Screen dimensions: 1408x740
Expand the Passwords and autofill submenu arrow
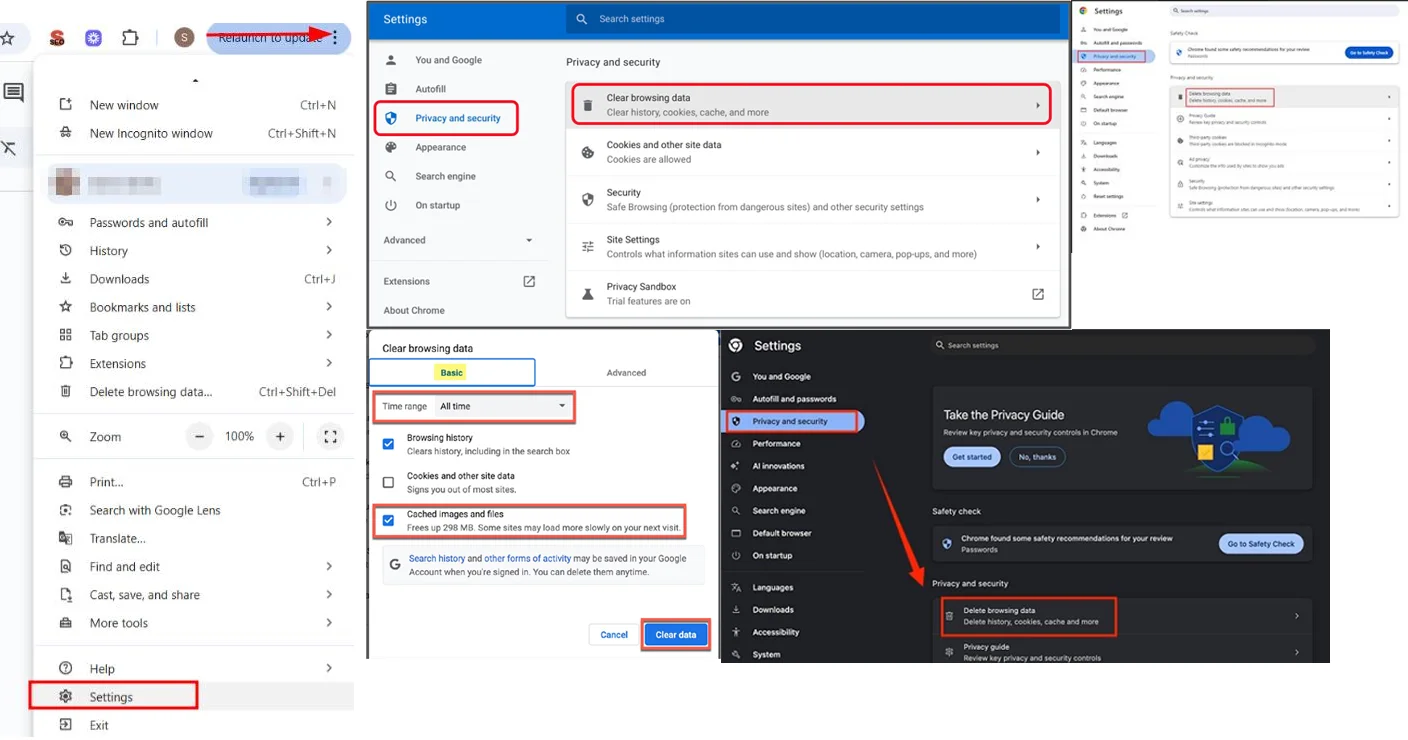(329, 222)
